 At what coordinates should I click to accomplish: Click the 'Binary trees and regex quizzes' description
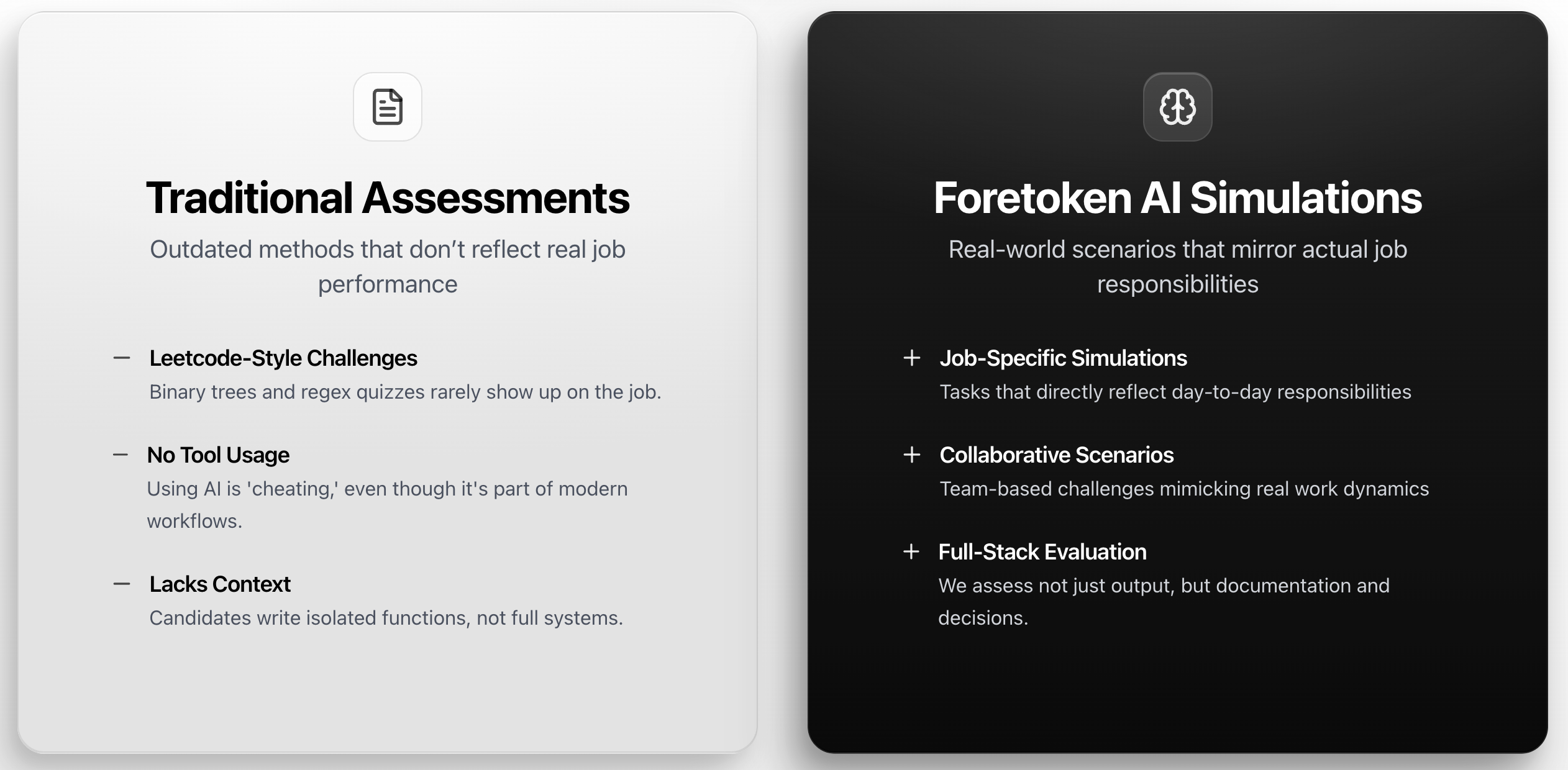pyautogui.click(x=405, y=392)
